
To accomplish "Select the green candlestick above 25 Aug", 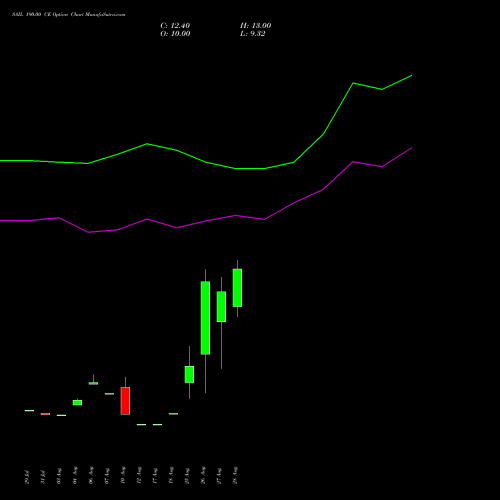I will 189,374.
